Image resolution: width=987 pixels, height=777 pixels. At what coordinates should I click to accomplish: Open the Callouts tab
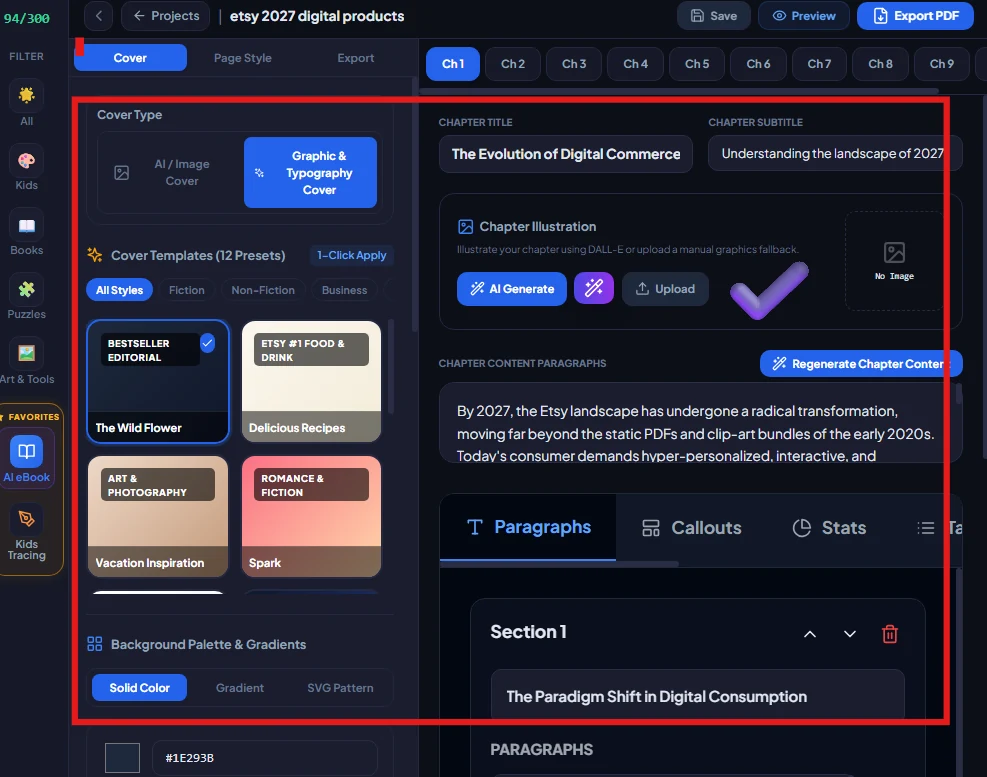click(691, 527)
